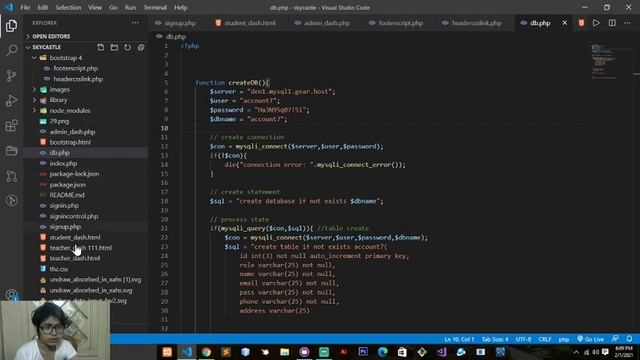Open the Search view in activity bar
Image resolution: width=640 pixels, height=360 pixels.
11,51
